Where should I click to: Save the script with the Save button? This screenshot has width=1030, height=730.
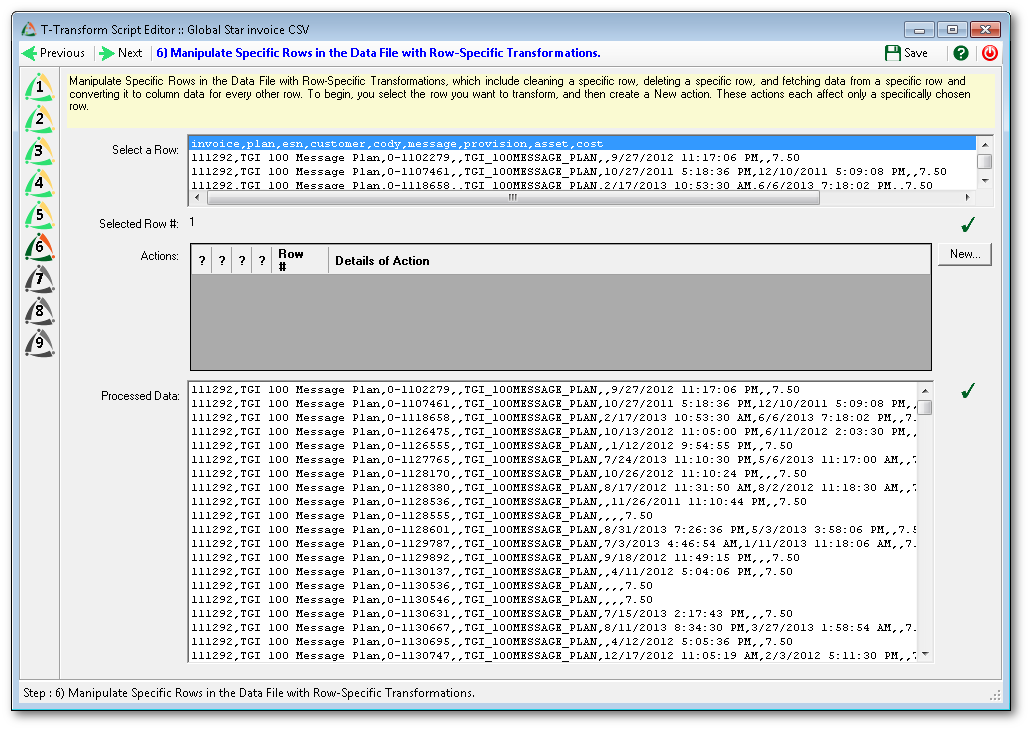(907, 53)
